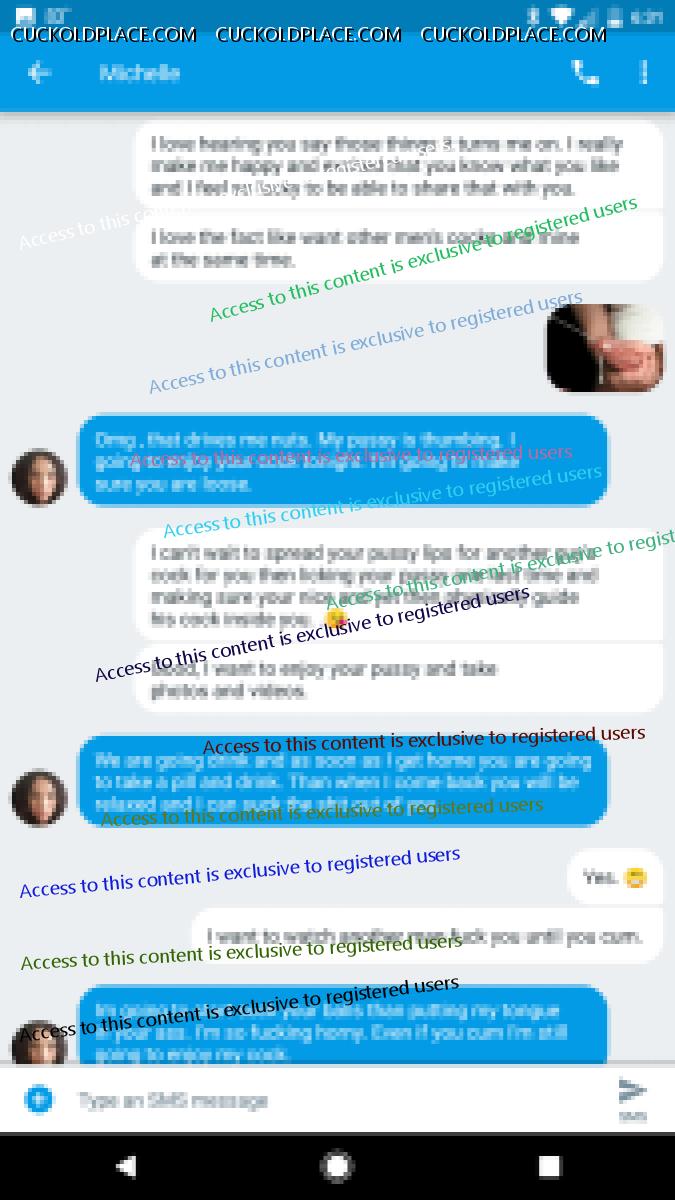Viewport: 675px width, 1200px height.
Task: Open the sent photo thumbnail
Action: tap(604, 347)
